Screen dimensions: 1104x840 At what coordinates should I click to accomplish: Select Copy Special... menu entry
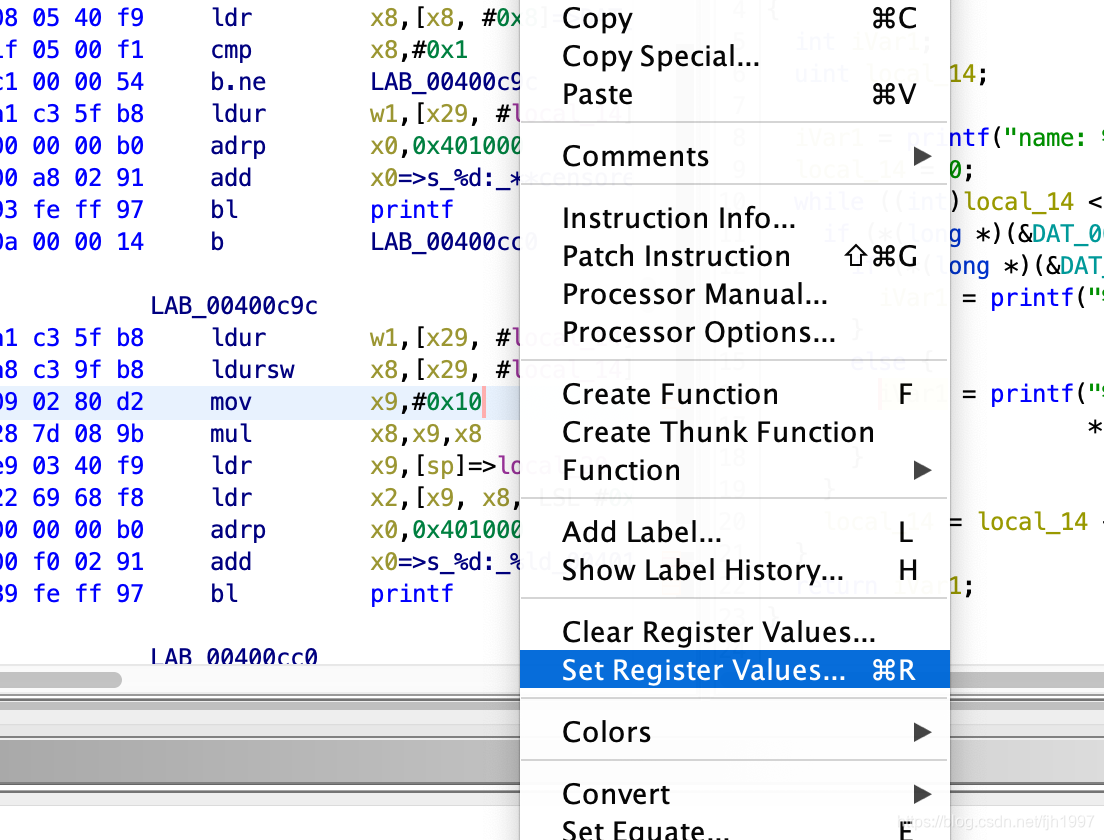click(734, 56)
